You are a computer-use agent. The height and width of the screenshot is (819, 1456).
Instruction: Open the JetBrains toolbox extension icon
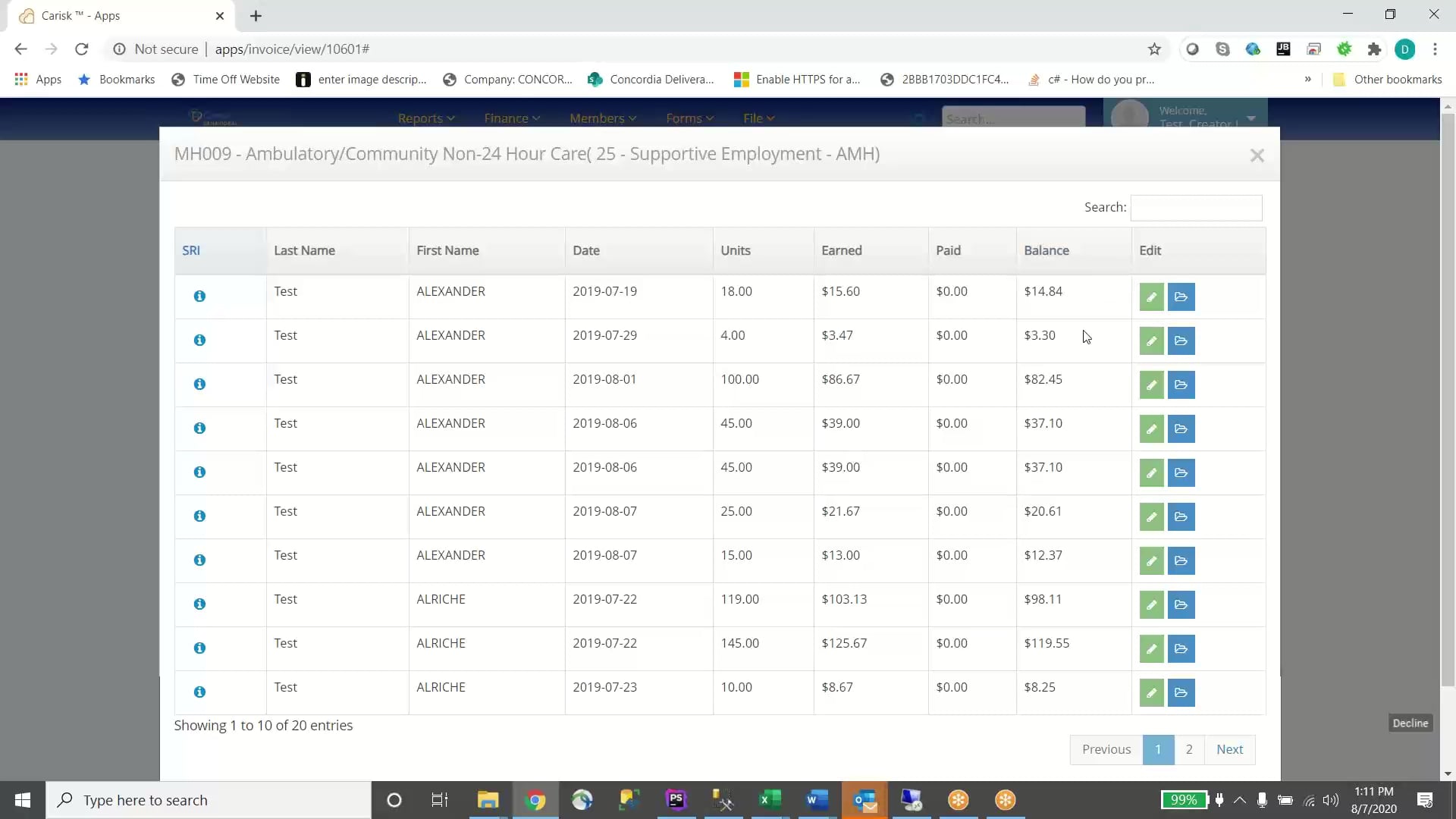tap(1284, 49)
